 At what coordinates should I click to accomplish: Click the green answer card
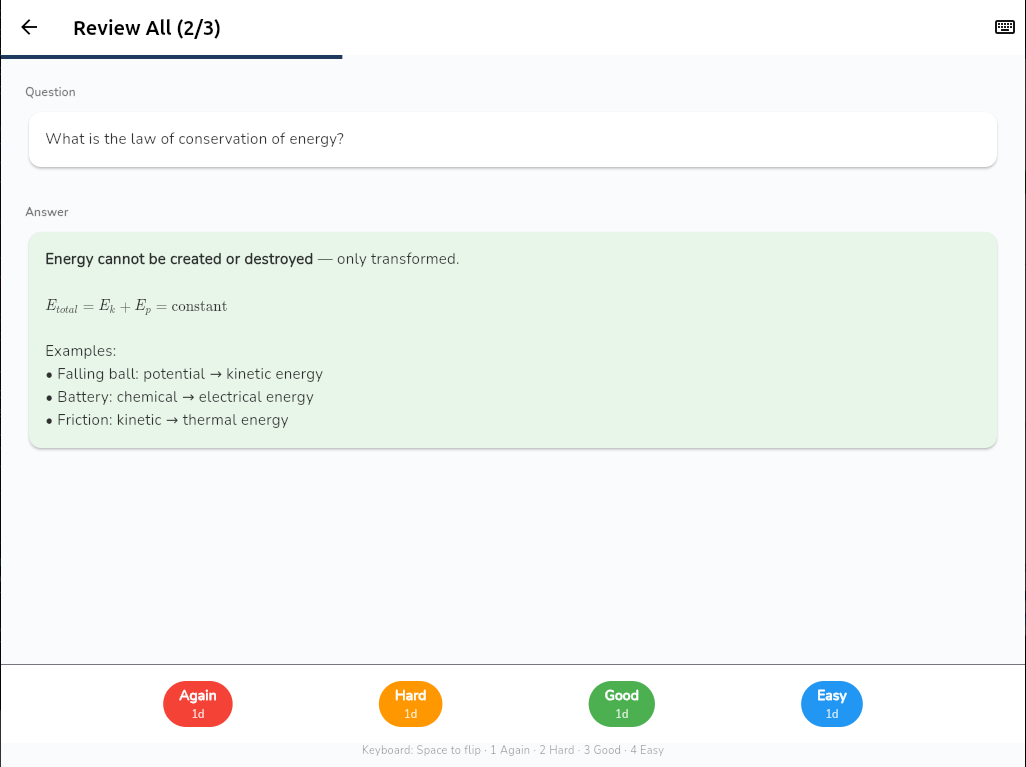point(513,340)
